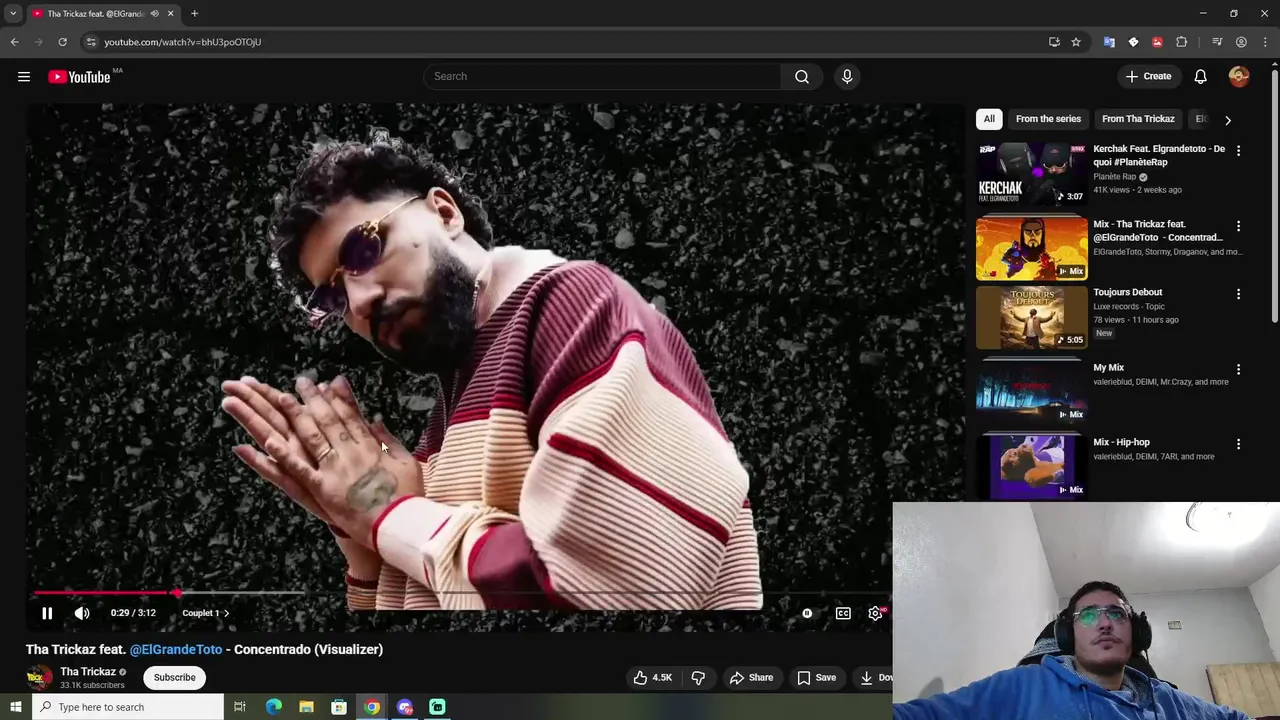Open options for Toujours Debout video
The width and height of the screenshot is (1280, 720).
click(x=1238, y=294)
